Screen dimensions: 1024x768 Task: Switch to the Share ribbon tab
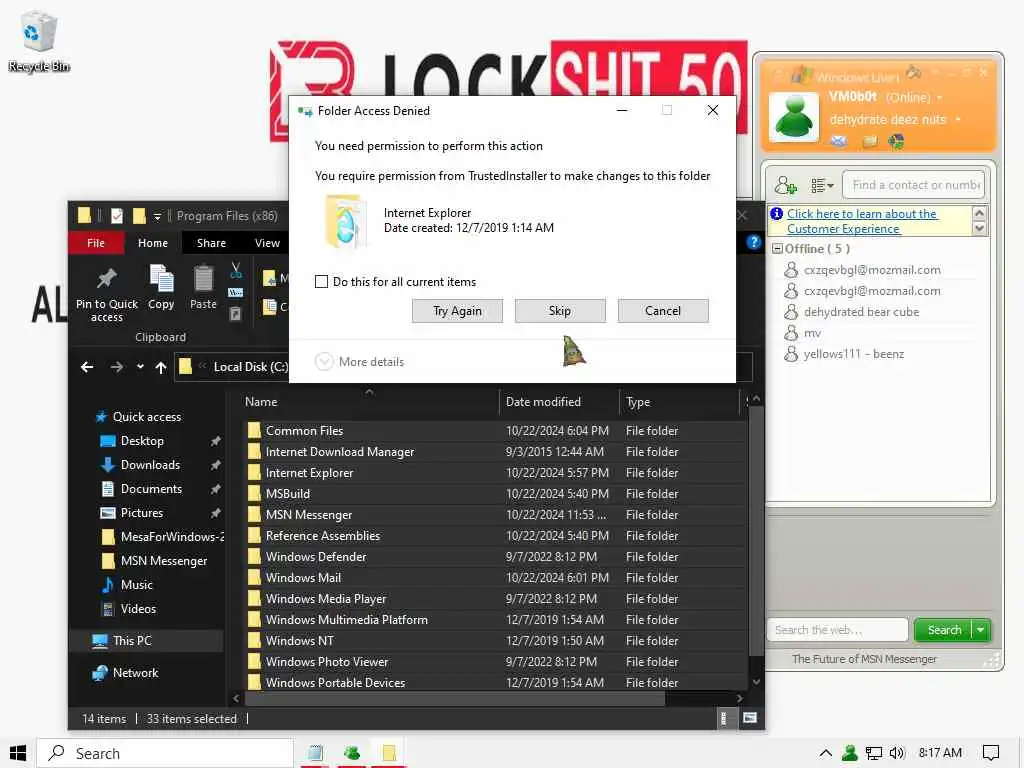coord(212,243)
